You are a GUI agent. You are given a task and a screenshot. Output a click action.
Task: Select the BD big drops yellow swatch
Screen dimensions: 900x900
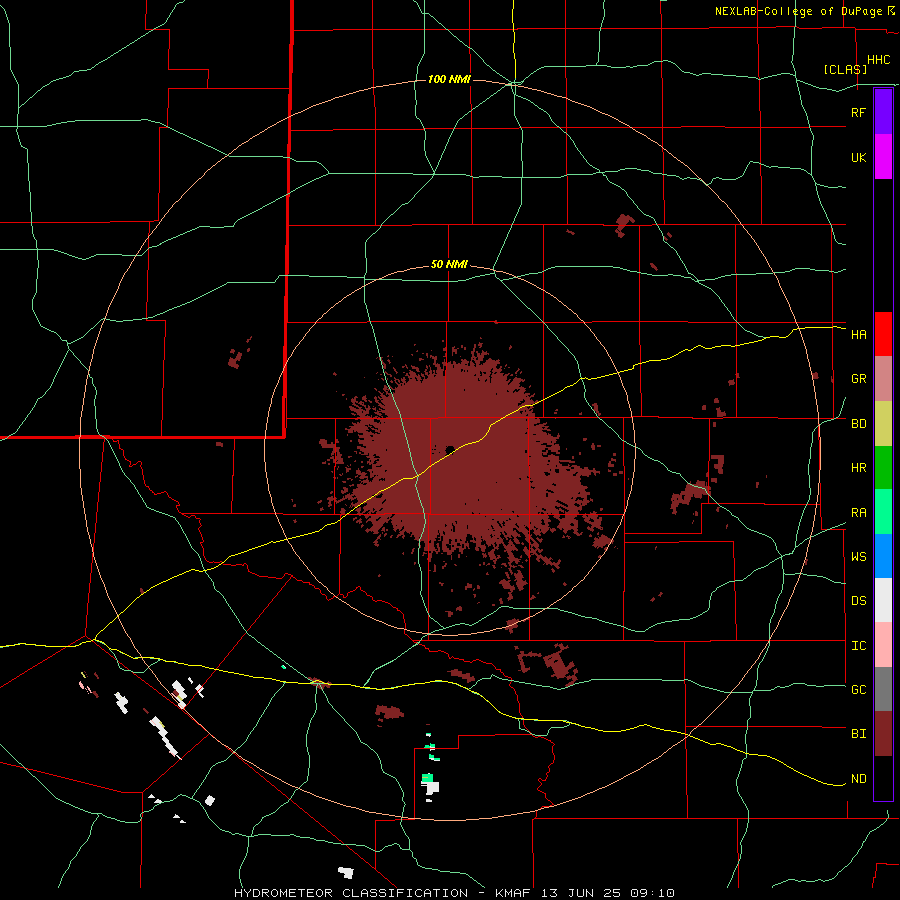point(883,424)
